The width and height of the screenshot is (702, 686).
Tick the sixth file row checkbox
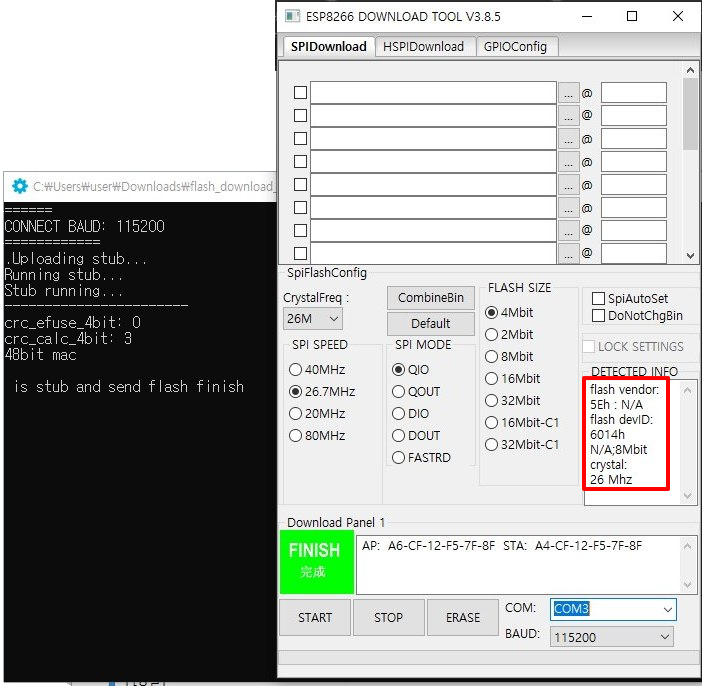coord(300,207)
